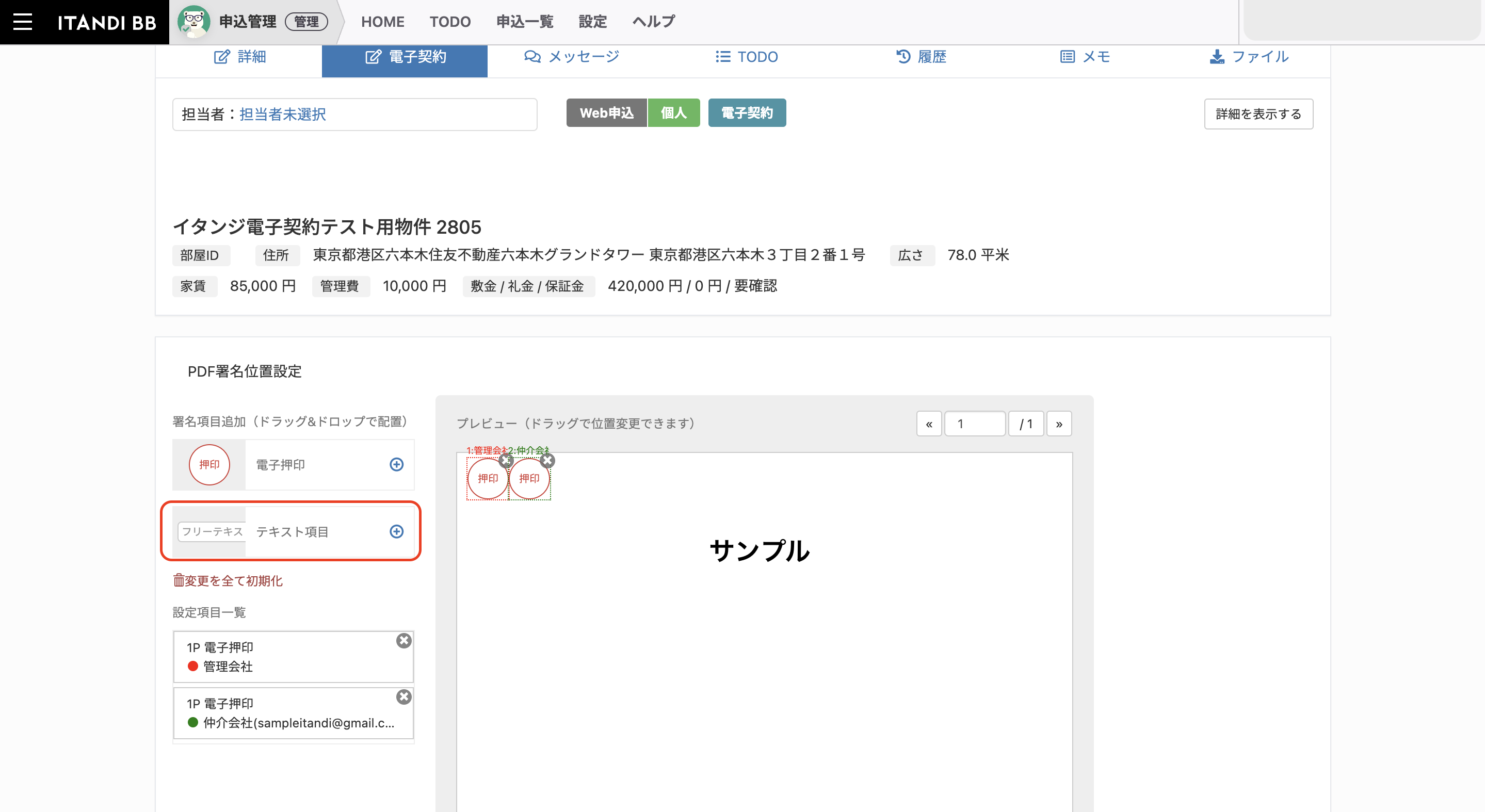Go to previous preview page «
Screen dimensions: 1485x812
(929, 424)
